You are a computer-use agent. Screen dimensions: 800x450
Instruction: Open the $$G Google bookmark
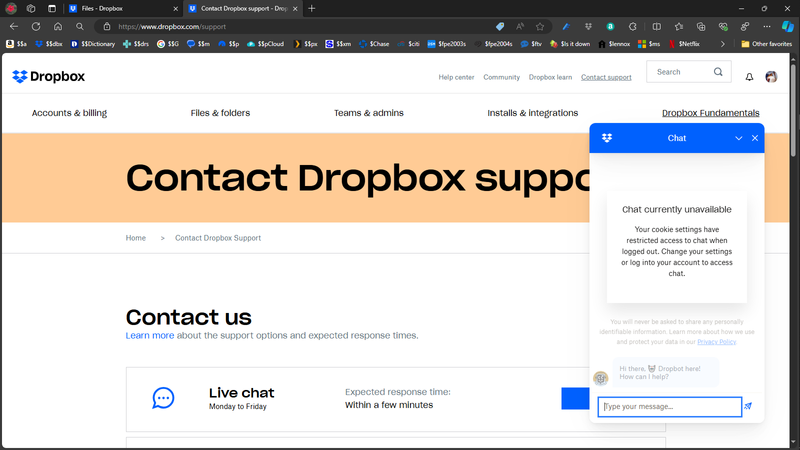(168, 44)
